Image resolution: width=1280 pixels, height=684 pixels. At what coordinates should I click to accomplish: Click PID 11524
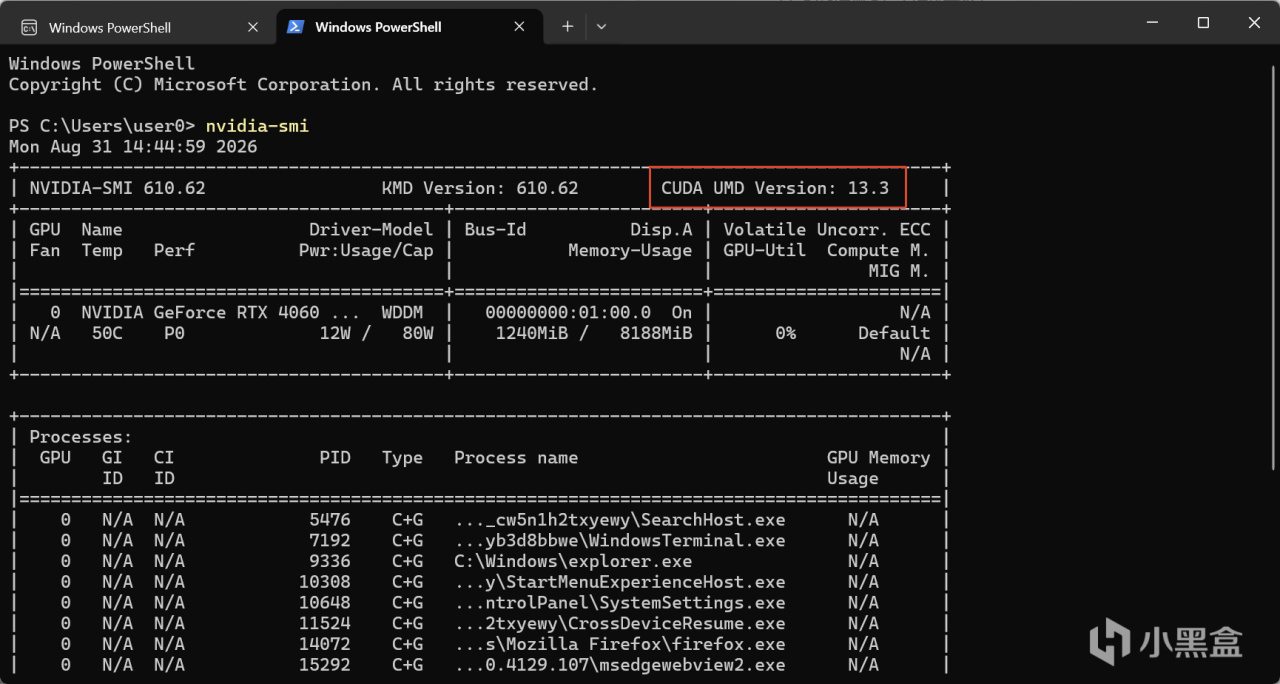tap(325, 624)
